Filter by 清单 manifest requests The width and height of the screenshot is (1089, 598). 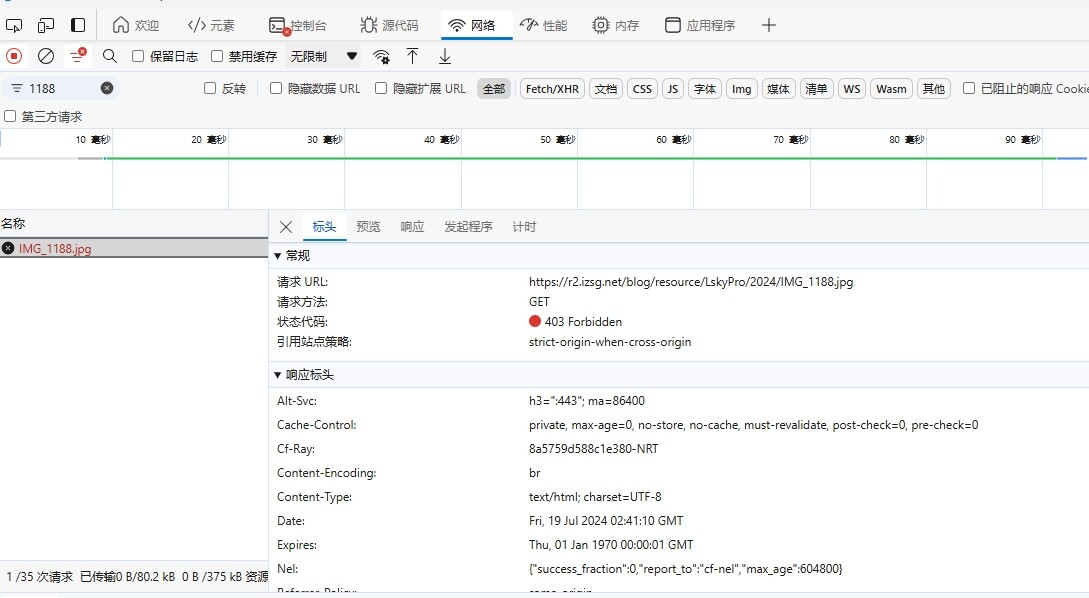(816, 89)
